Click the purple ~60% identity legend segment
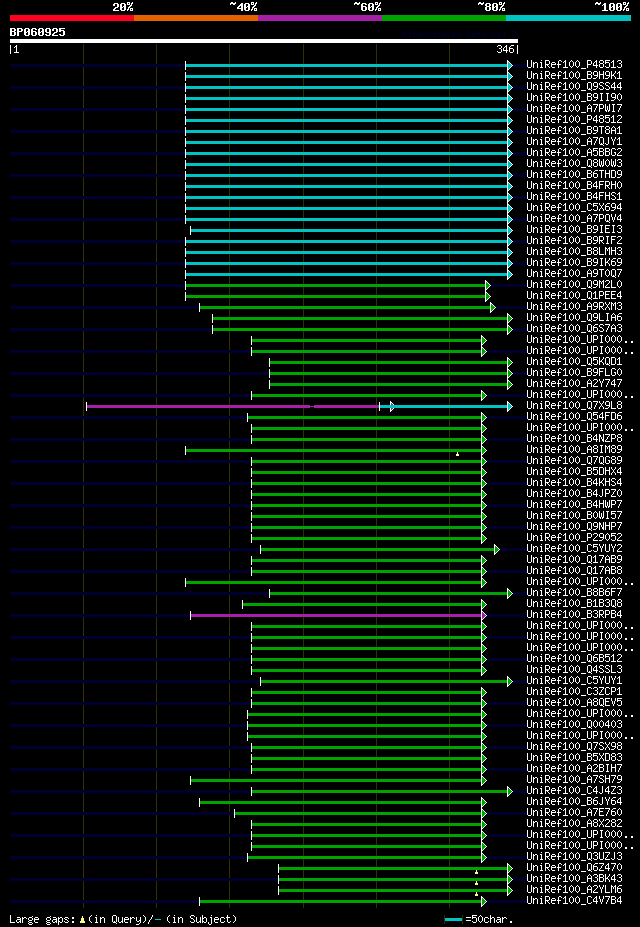The image size is (640, 927). (320, 18)
